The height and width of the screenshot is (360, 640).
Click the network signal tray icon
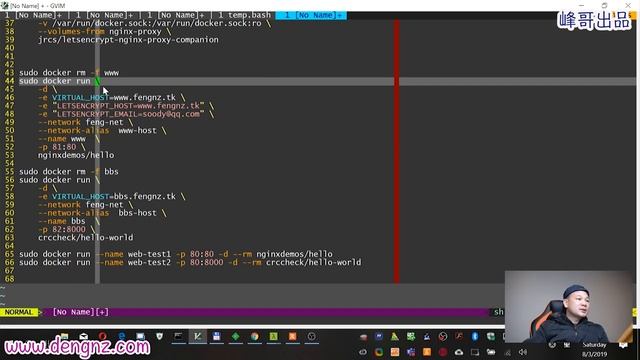[507, 352]
